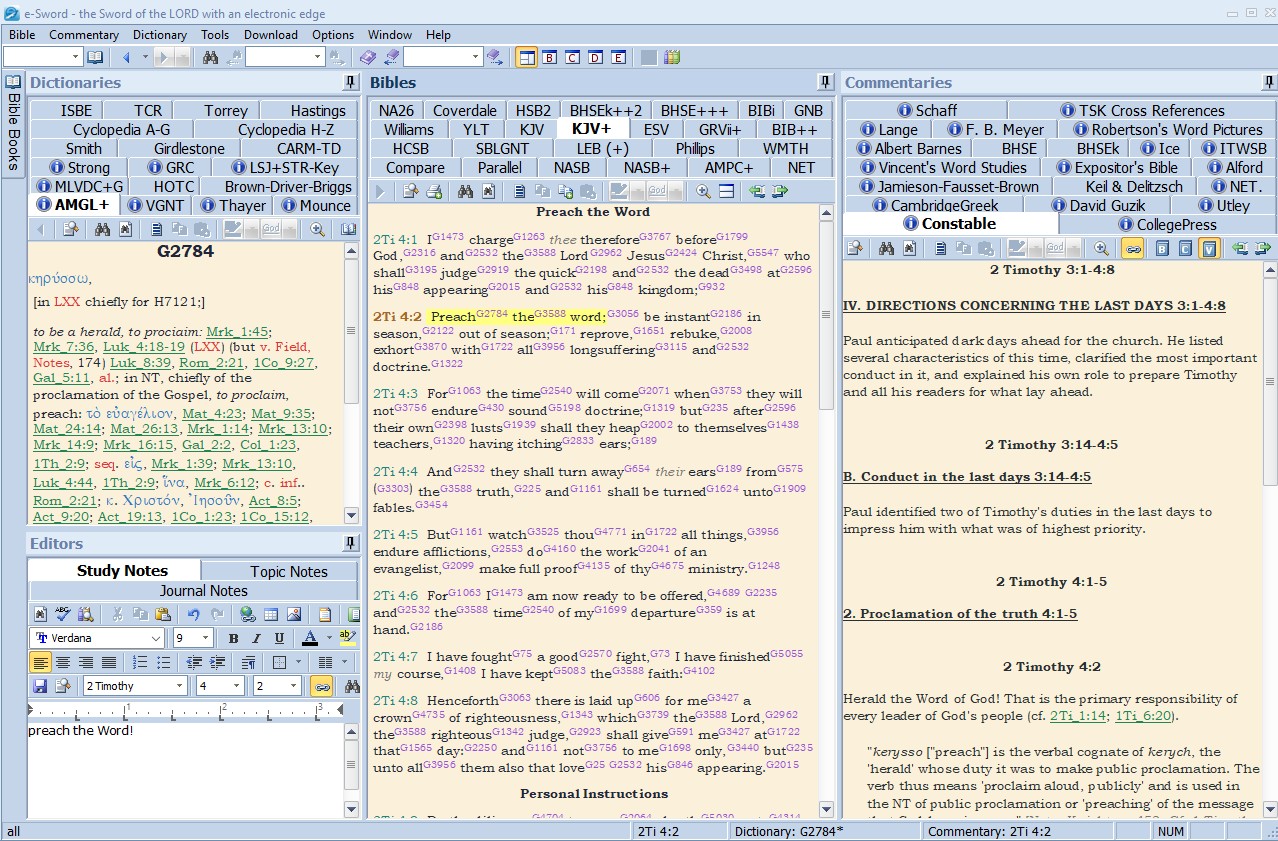
Task: Switch to the ESV Bible tab
Action: click(x=656, y=129)
